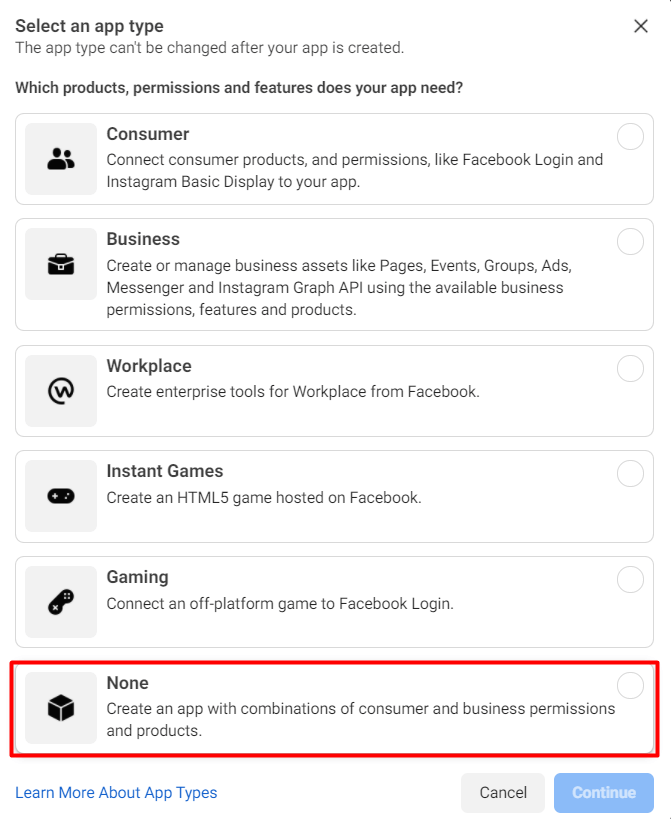This screenshot has height=819, width=671.
Task: Click the Continue button
Action: click(604, 793)
